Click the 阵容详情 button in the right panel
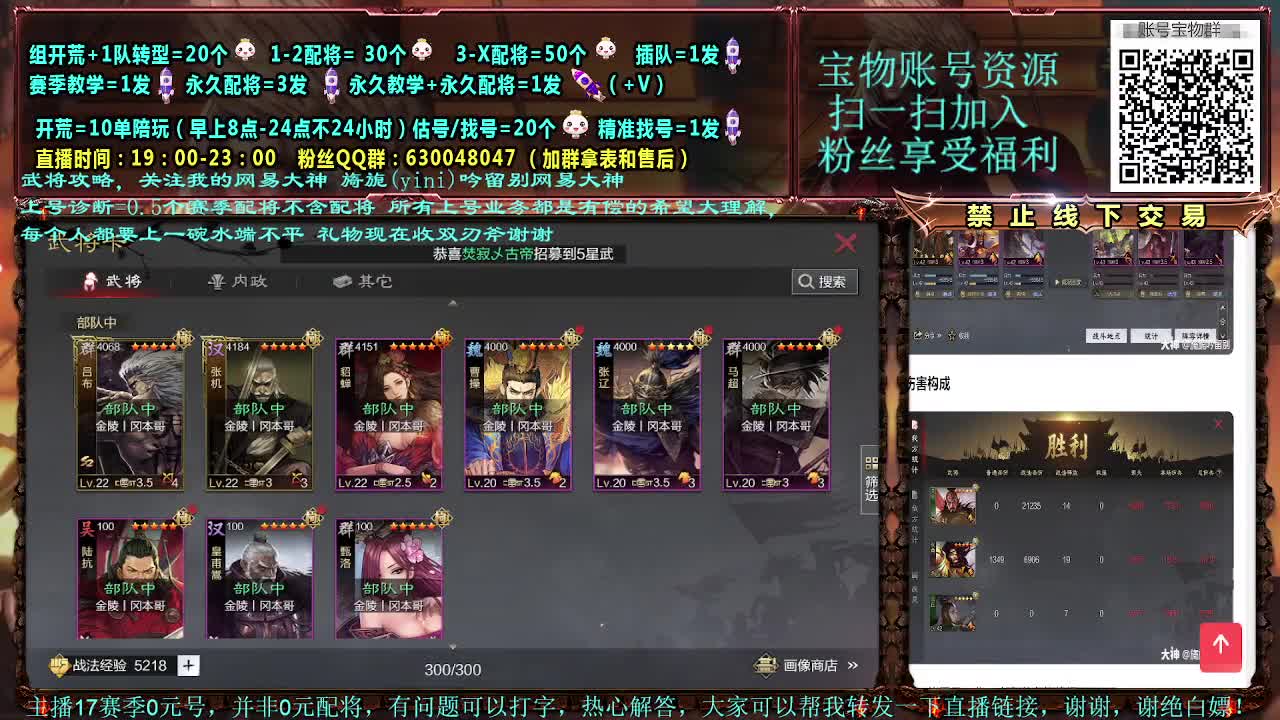 [1195, 336]
